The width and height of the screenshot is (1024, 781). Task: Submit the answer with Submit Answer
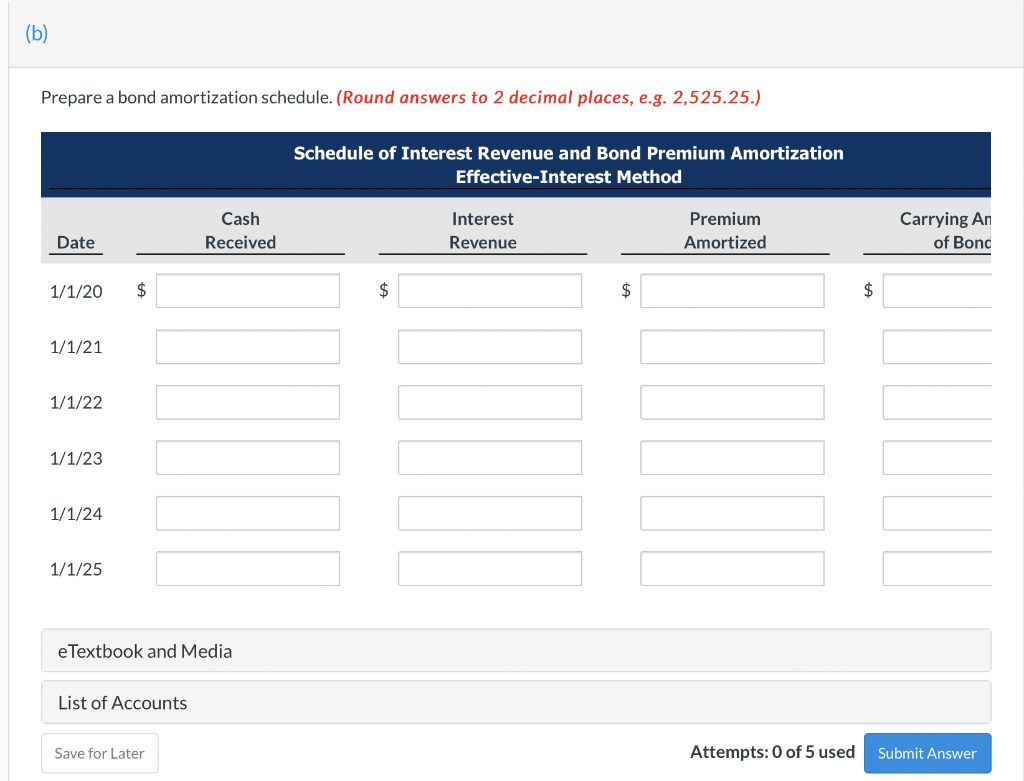927,753
